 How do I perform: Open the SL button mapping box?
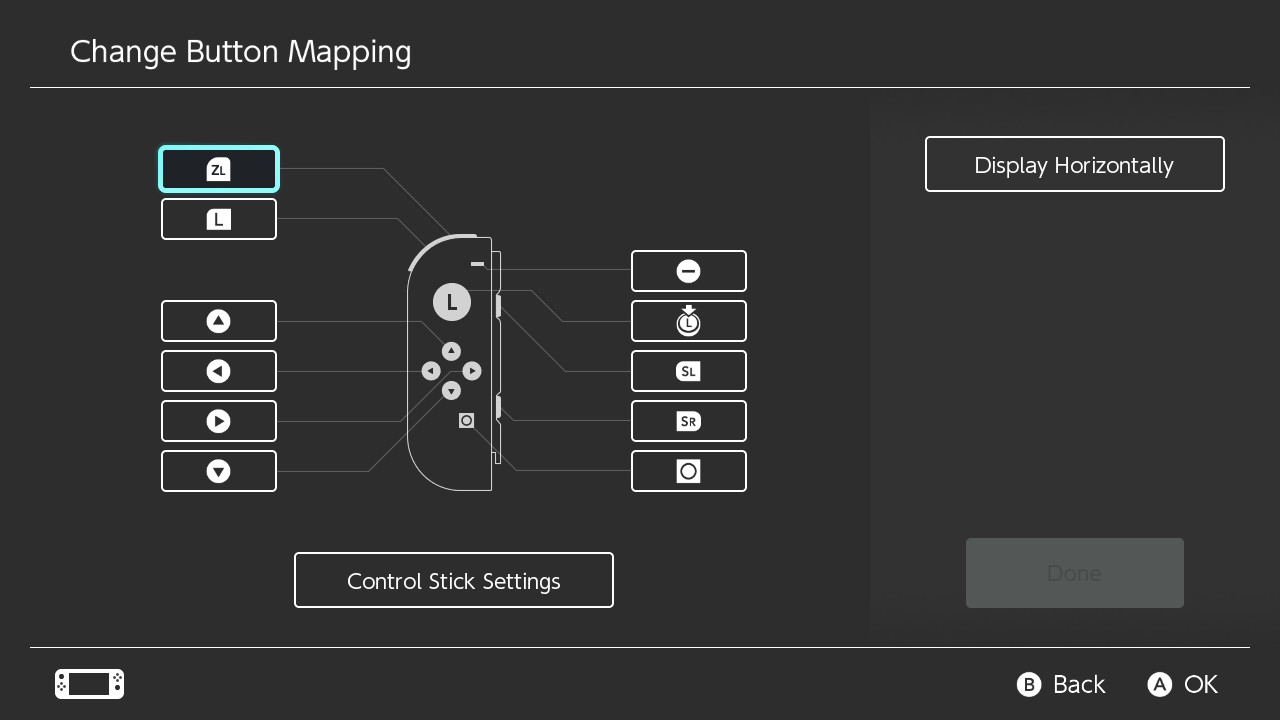pyautogui.click(x=688, y=371)
